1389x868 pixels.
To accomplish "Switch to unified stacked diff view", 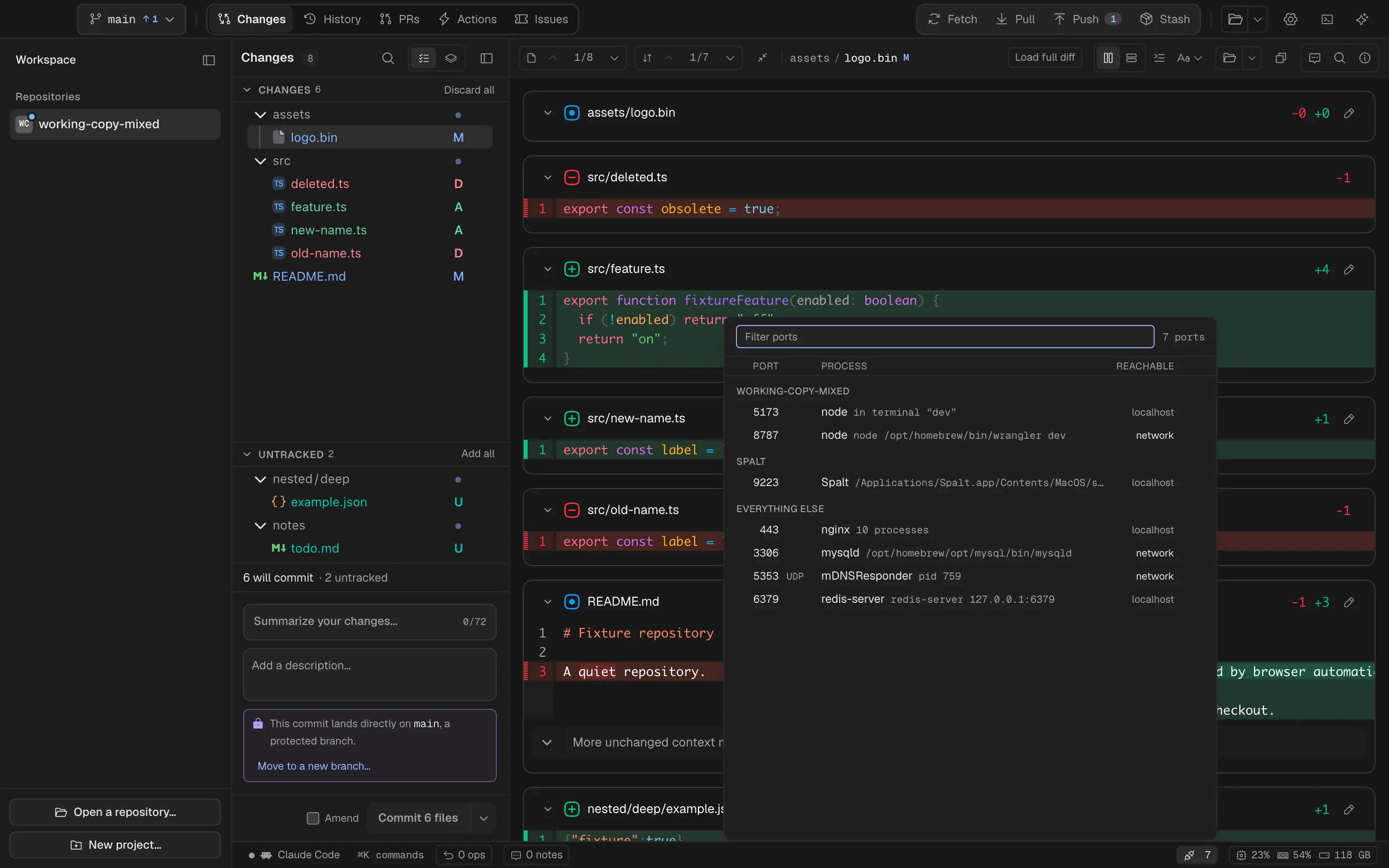I will (x=1131, y=58).
